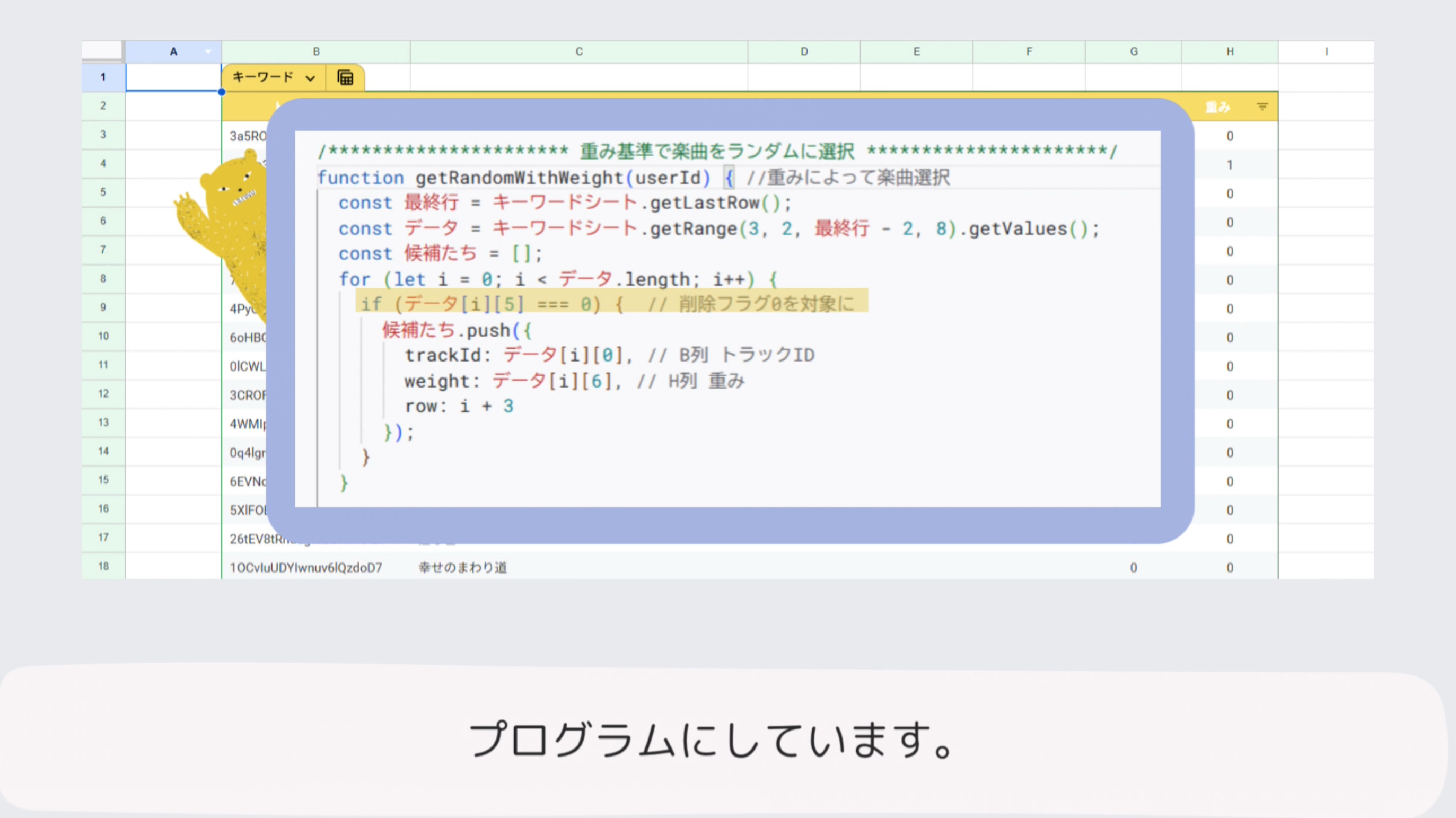Select column F header
1456x818 pixels.
1029,51
